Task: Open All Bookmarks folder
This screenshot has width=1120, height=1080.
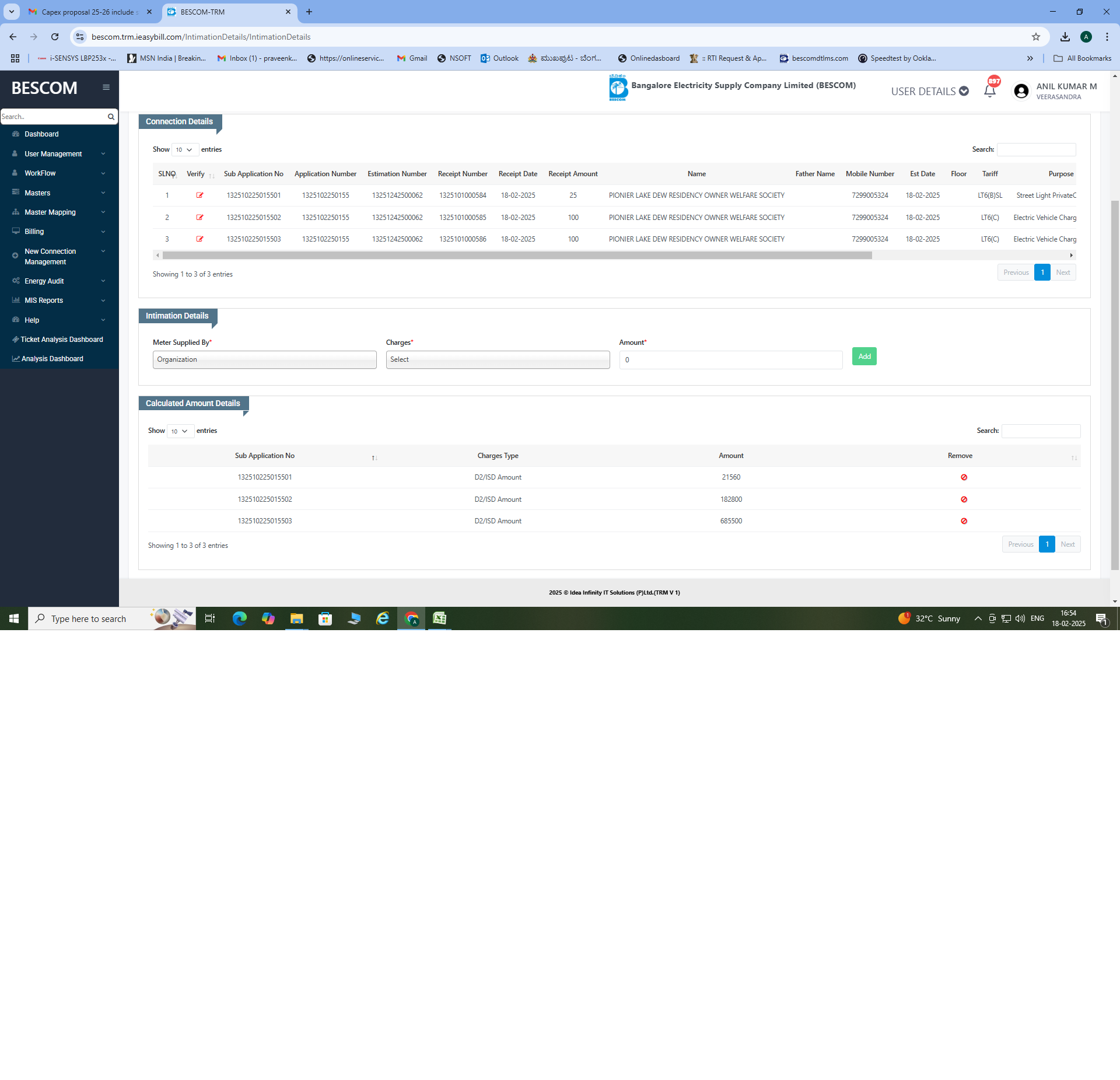Action: coord(1082,58)
